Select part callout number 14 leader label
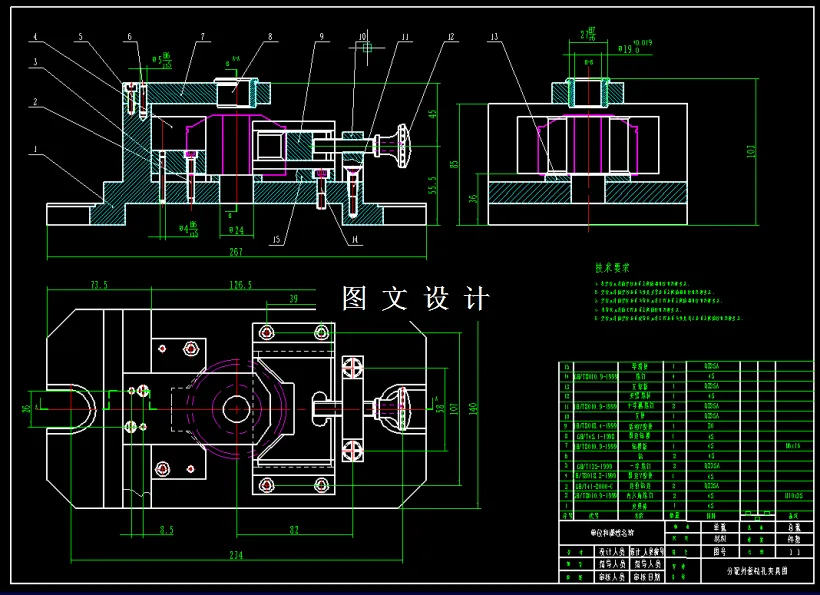This screenshot has width=820, height=595. tap(356, 240)
